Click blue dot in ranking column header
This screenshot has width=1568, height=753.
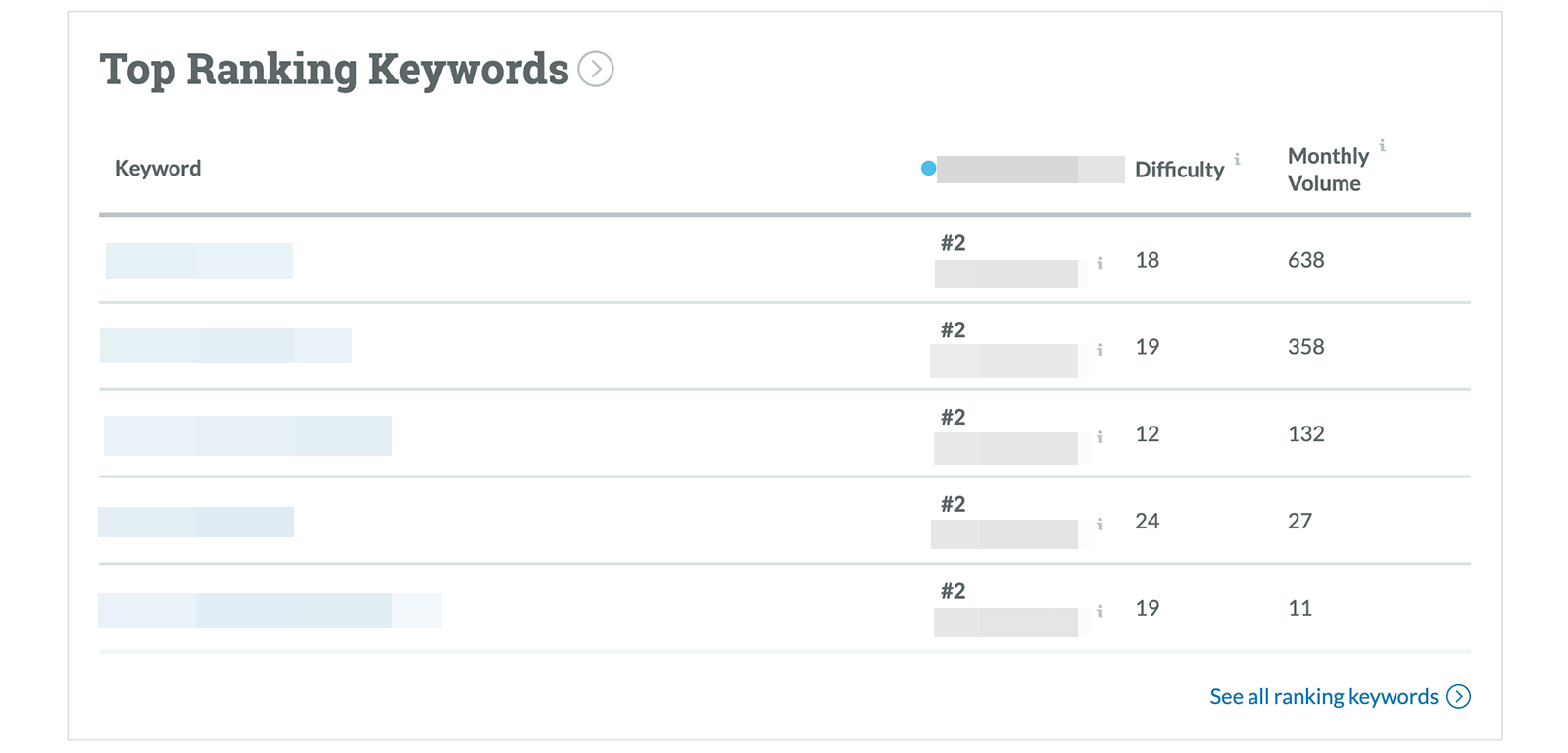click(x=928, y=169)
